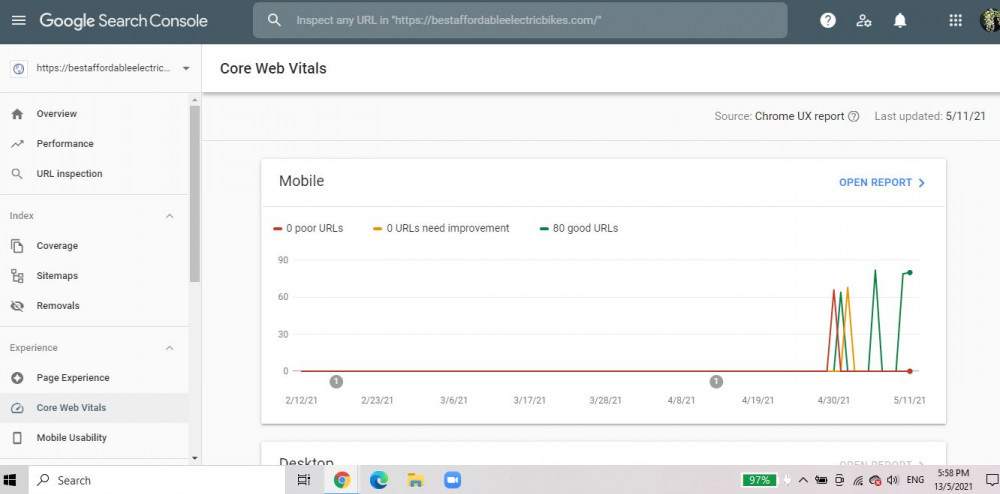1000x494 pixels.
Task: Focus the Inspect any URL search field
Action: click(x=520, y=20)
